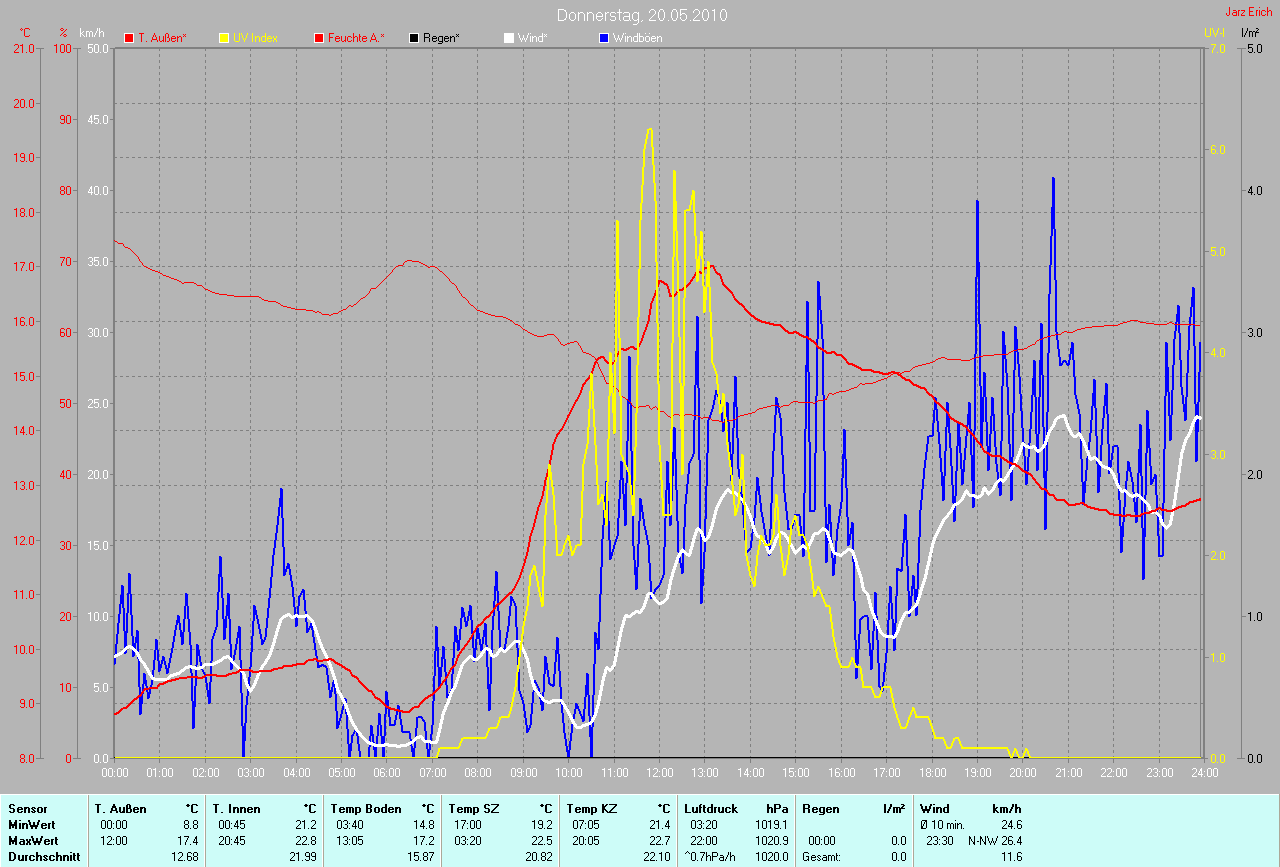The height and width of the screenshot is (867, 1280).
Task: Click the wind value '24.6'
Action: (1011, 824)
